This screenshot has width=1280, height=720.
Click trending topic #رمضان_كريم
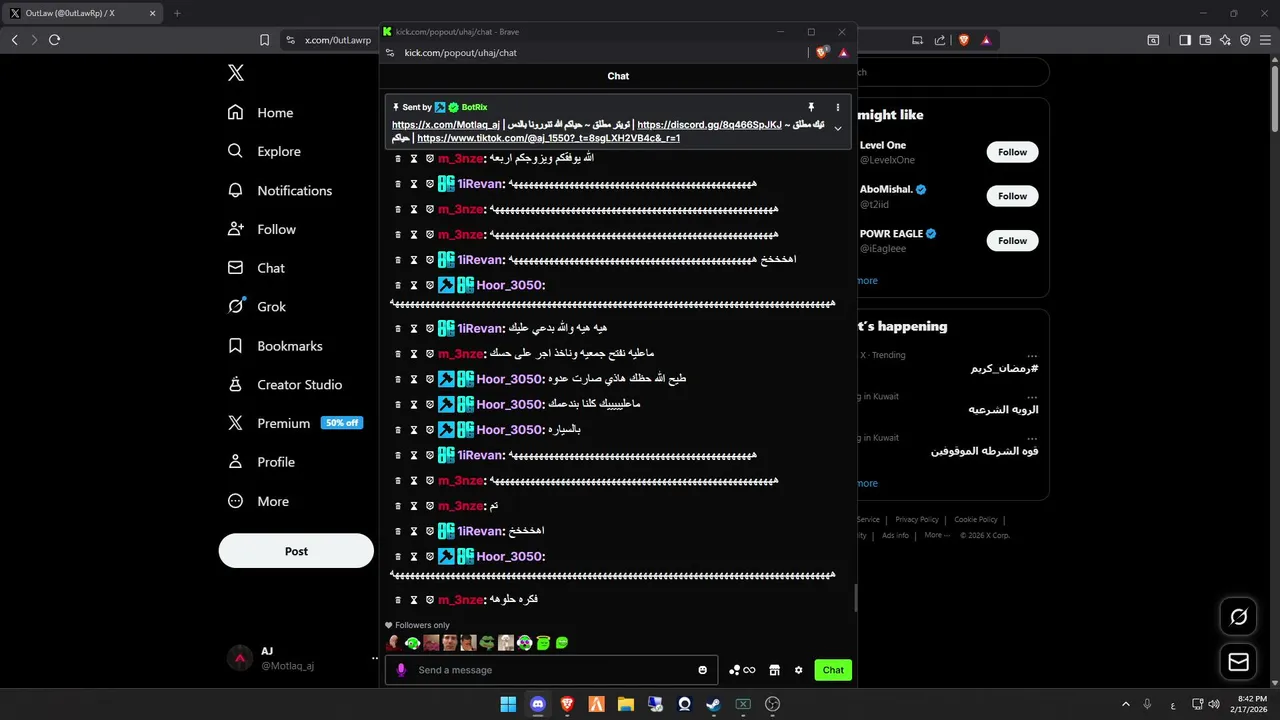[x=1004, y=369]
